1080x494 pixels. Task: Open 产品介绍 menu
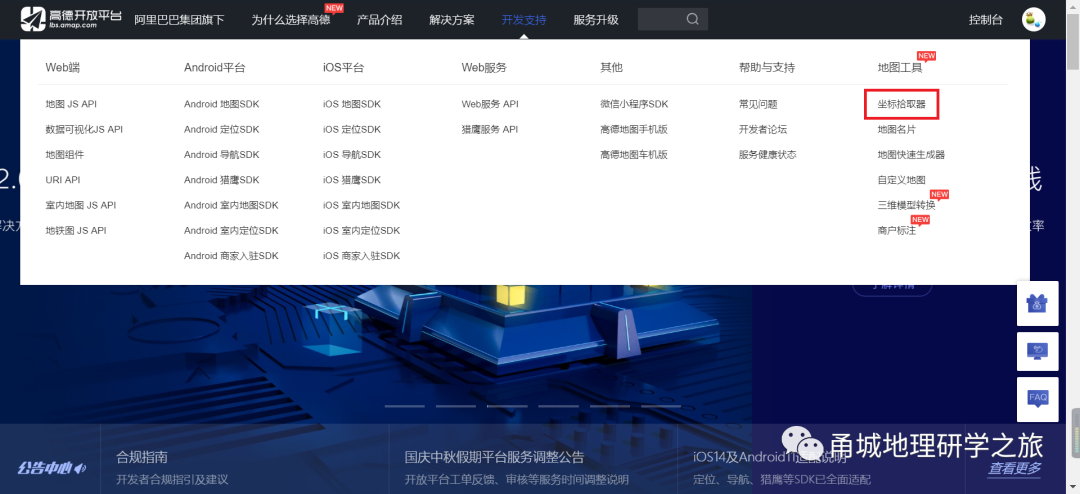tap(380, 20)
